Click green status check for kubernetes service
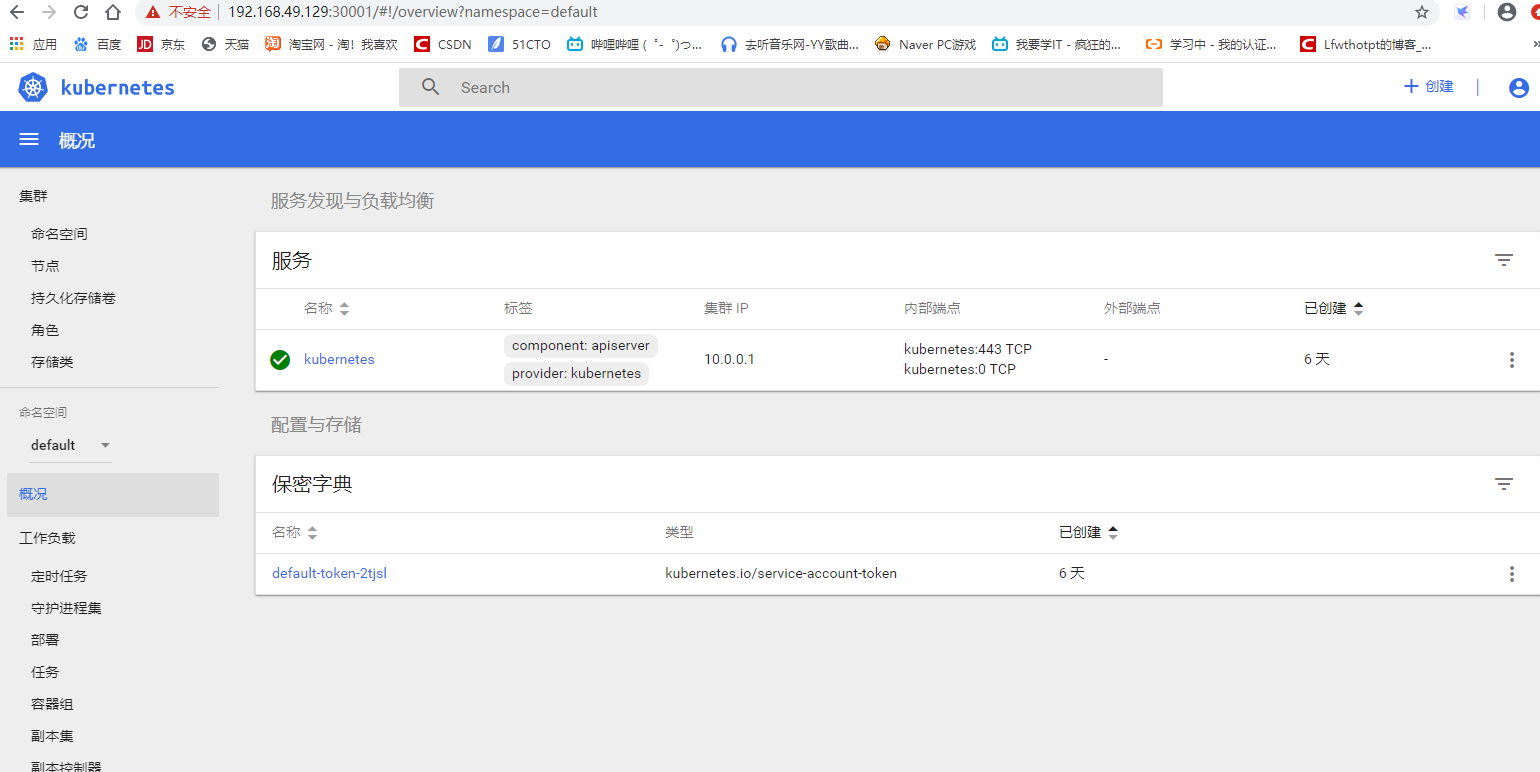The image size is (1540, 772). [280, 360]
